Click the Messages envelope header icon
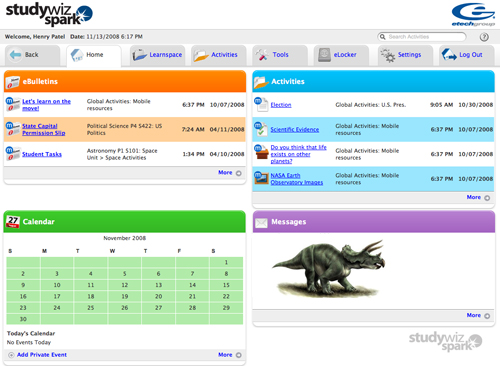Viewport: 500px width, 366px height. click(x=261, y=223)
